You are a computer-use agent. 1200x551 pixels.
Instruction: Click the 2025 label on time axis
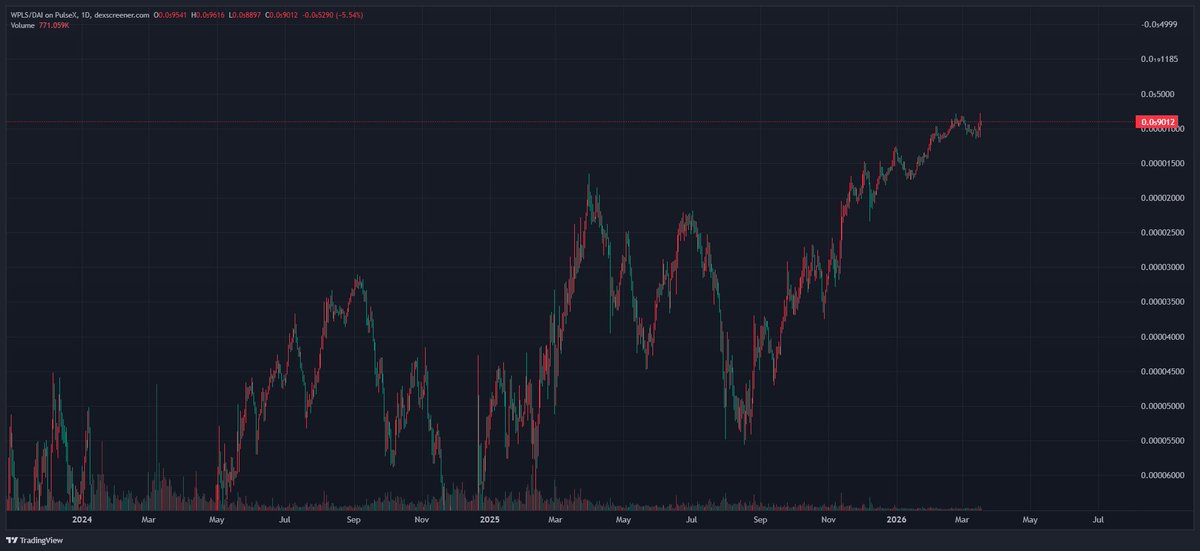(x=490, y=520)
